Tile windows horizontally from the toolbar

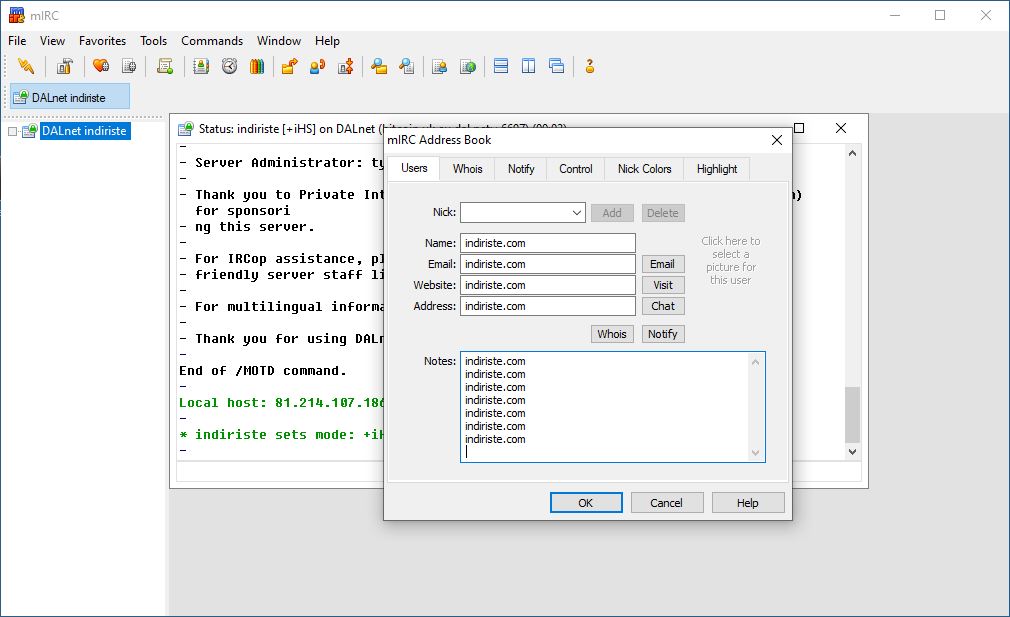(500, 66)
